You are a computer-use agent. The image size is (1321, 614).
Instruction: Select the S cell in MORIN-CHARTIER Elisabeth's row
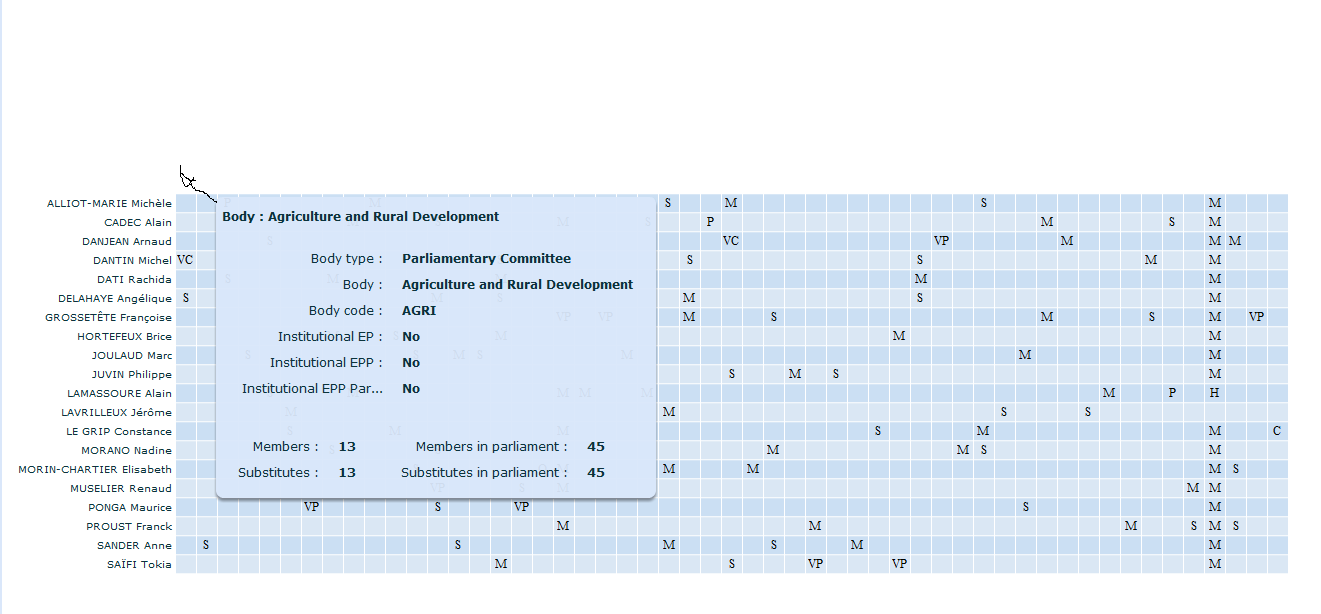pyautogui.click(x=1236, y=469)
